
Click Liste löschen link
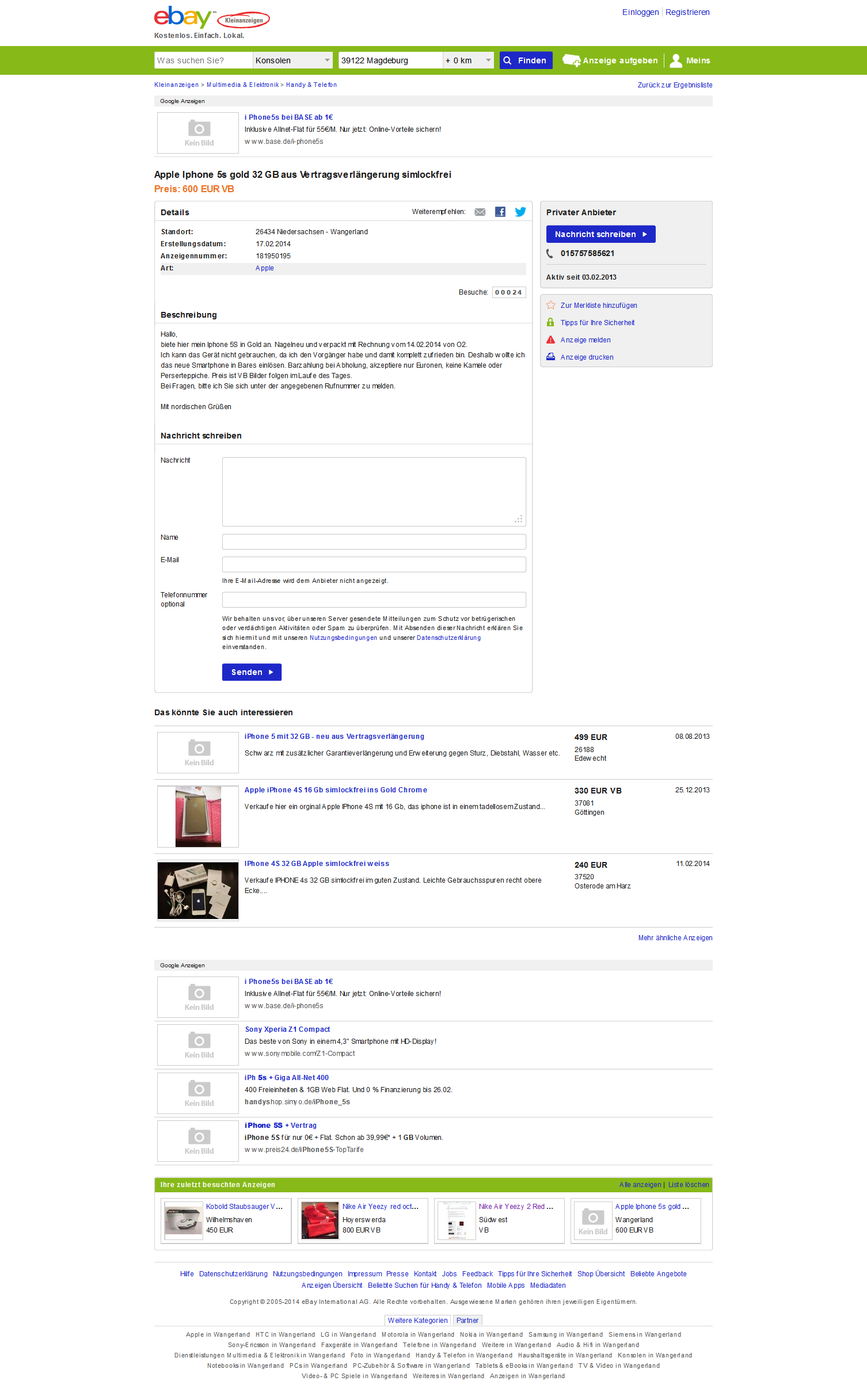pos(689,1185)
